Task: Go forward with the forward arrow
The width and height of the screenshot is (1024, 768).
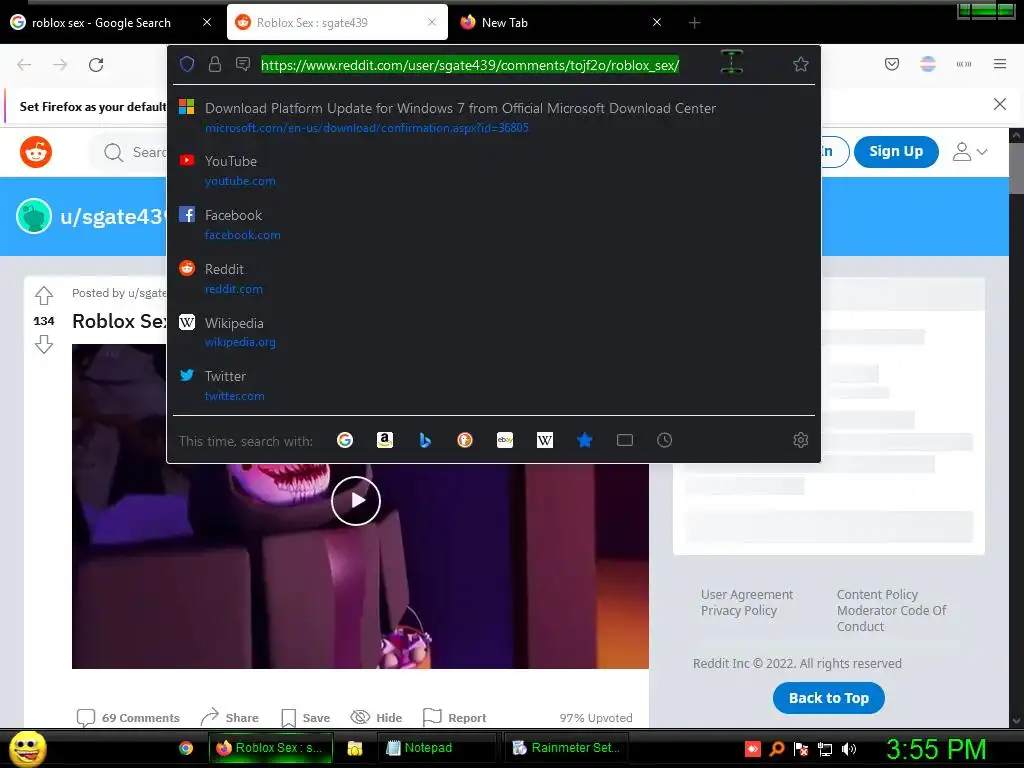Action: tap(60, 65)
